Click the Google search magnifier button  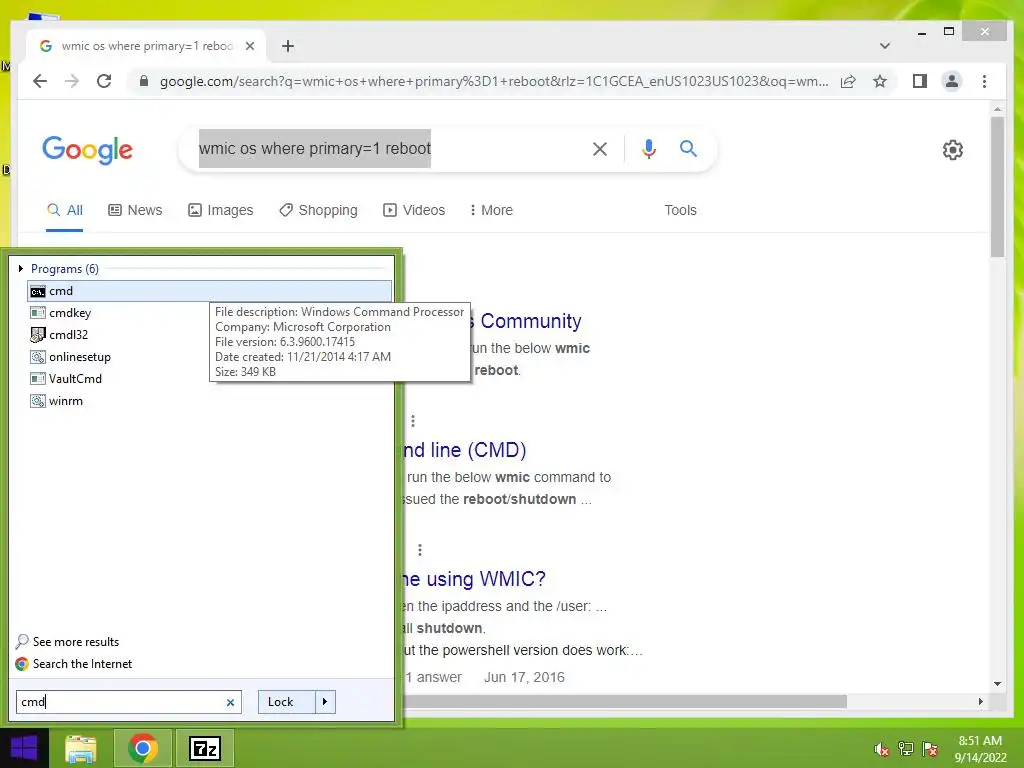688,149
